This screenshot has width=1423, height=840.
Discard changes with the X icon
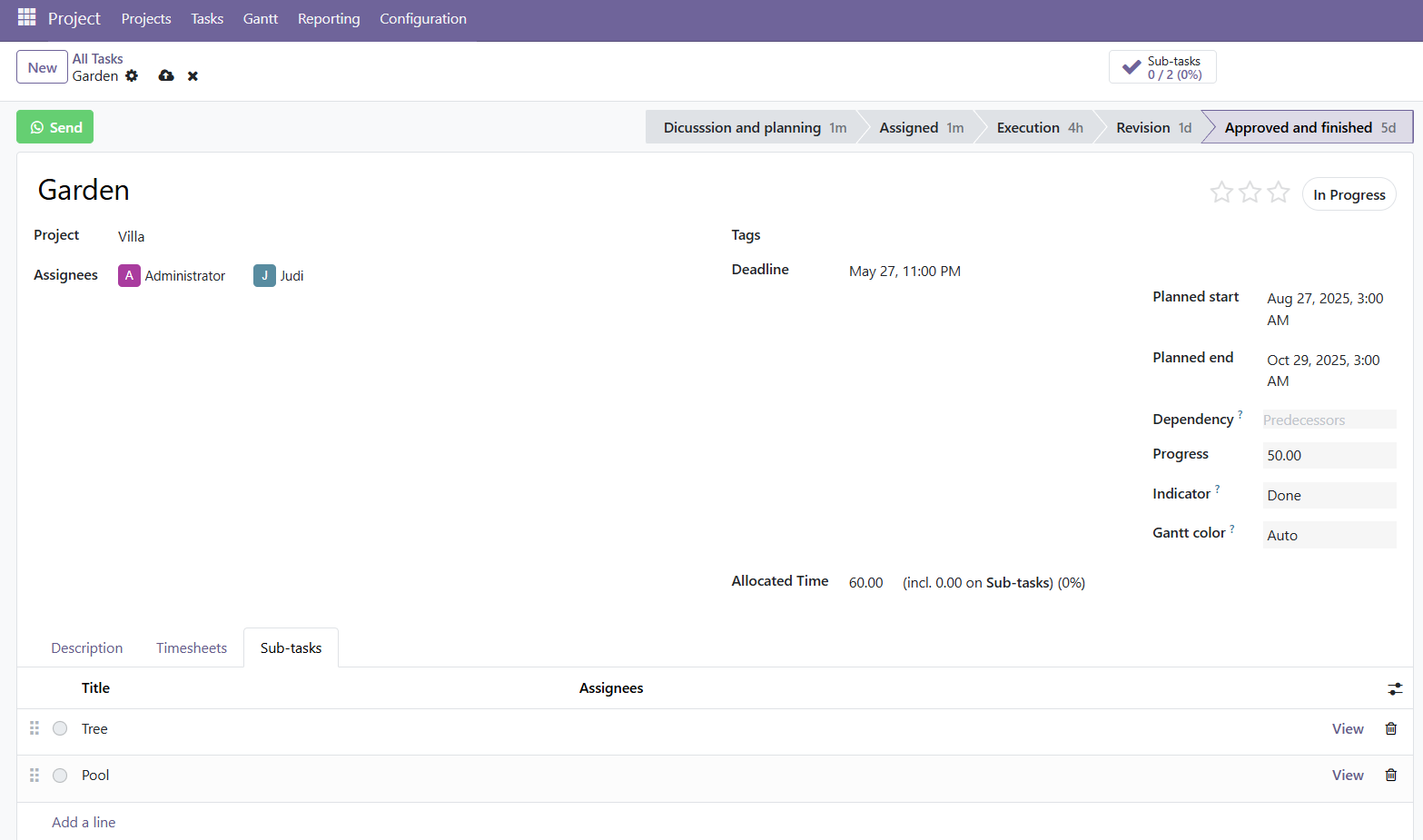coord(192,76)
